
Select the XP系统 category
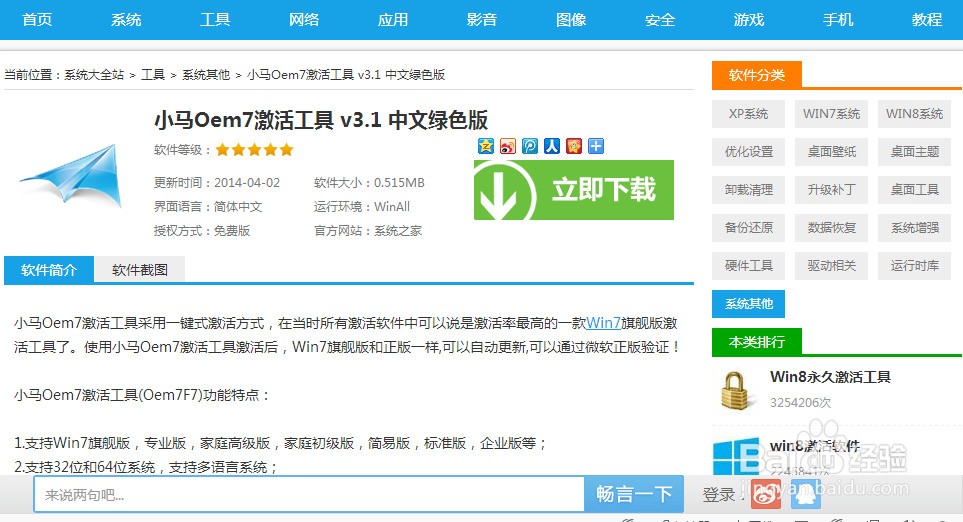(749, 114)
